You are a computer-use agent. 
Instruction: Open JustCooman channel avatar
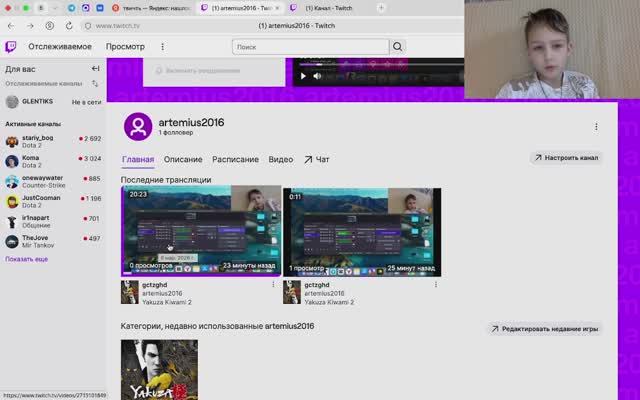click(12, 202)
